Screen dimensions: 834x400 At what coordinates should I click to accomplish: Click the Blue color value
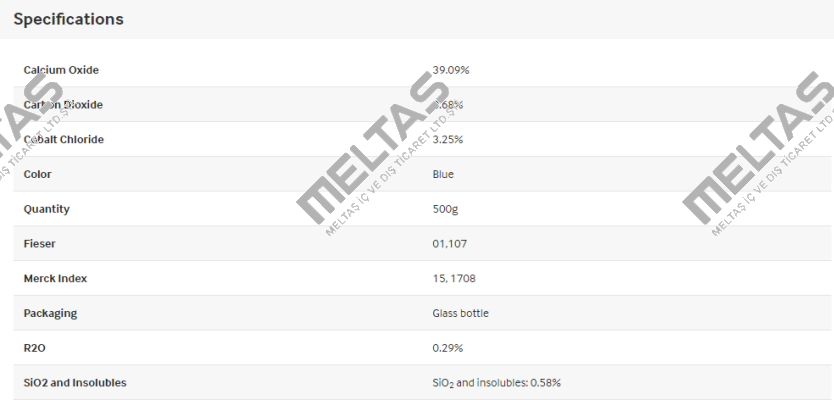[x=443, y=174]
